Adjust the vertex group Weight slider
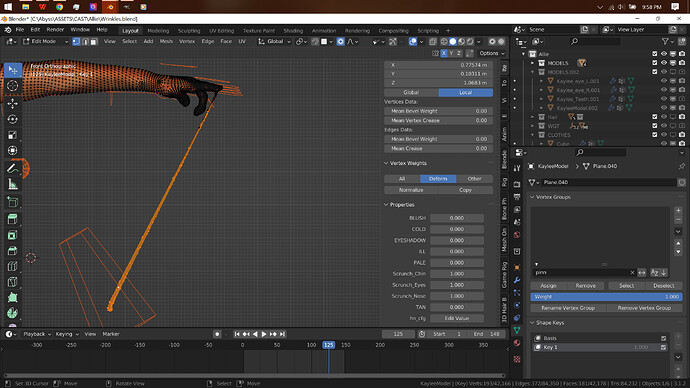The height and width of the screenshot is (388, 690). point(606,297)
